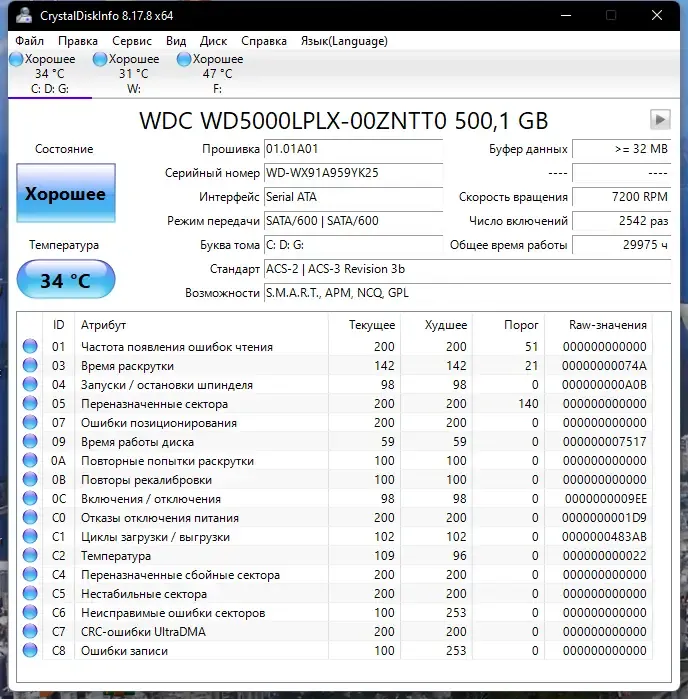Click the status dot for attribute C0
The height and width of the screenshot is (699, 688).
pyautogui.click(x=30, y=518)
